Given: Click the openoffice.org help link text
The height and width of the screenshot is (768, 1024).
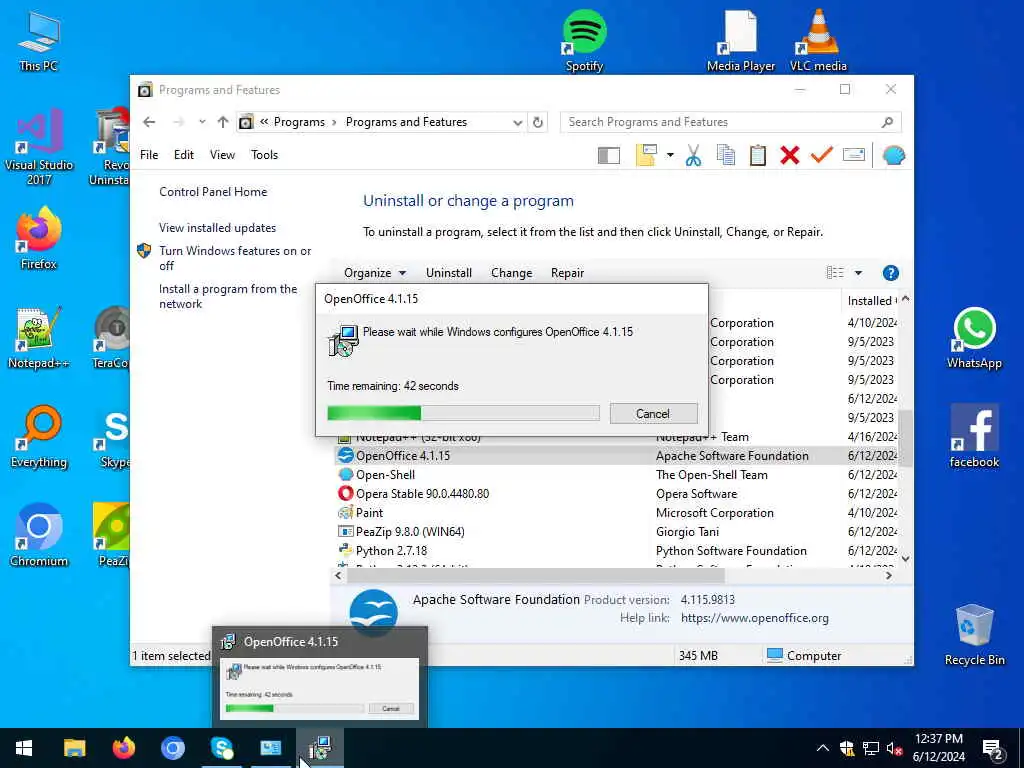Looking at the screenshot, I should point(754,618).
